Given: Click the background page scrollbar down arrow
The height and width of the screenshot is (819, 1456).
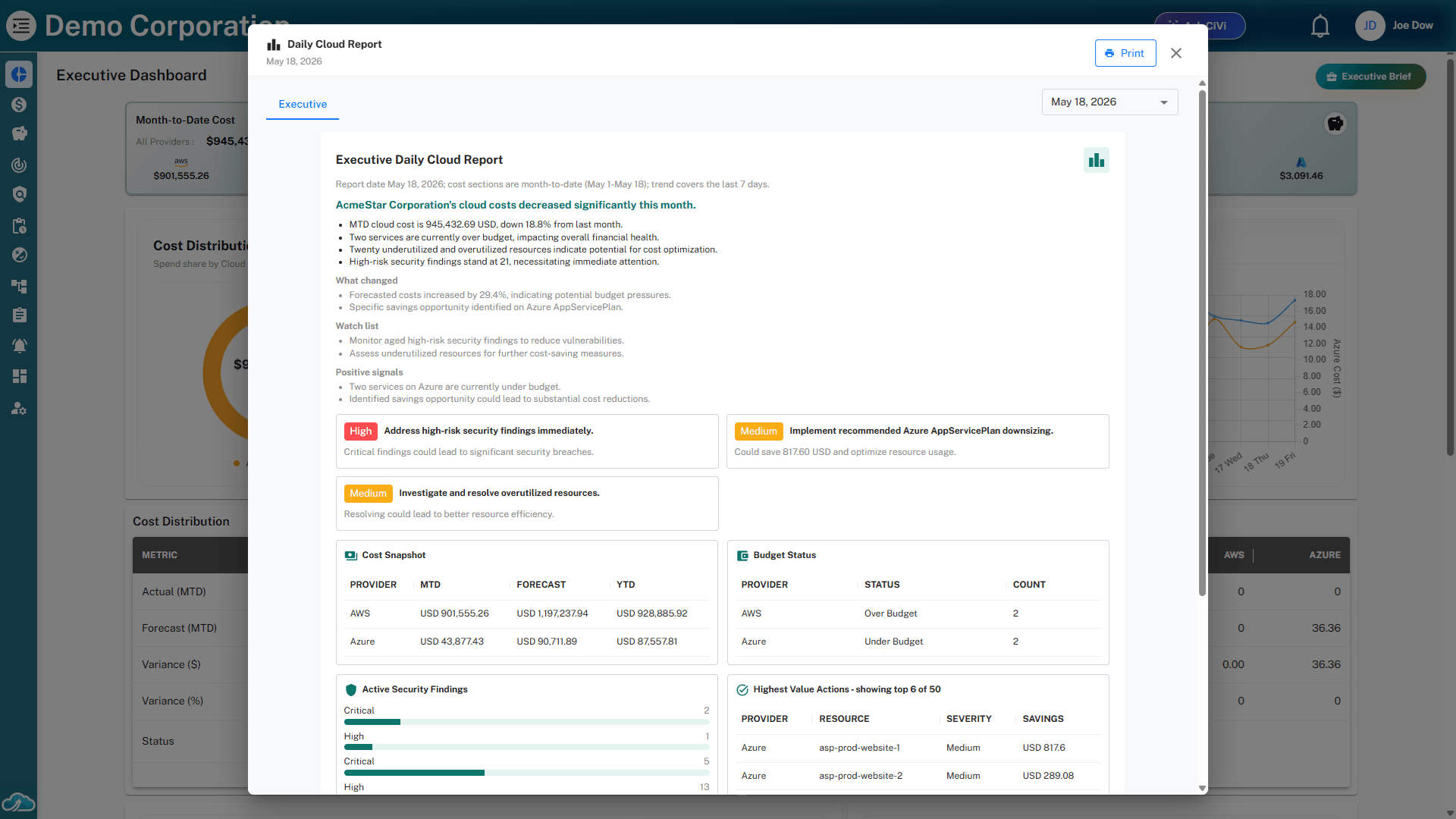Looking at the screenshot, I should 1450,814.
